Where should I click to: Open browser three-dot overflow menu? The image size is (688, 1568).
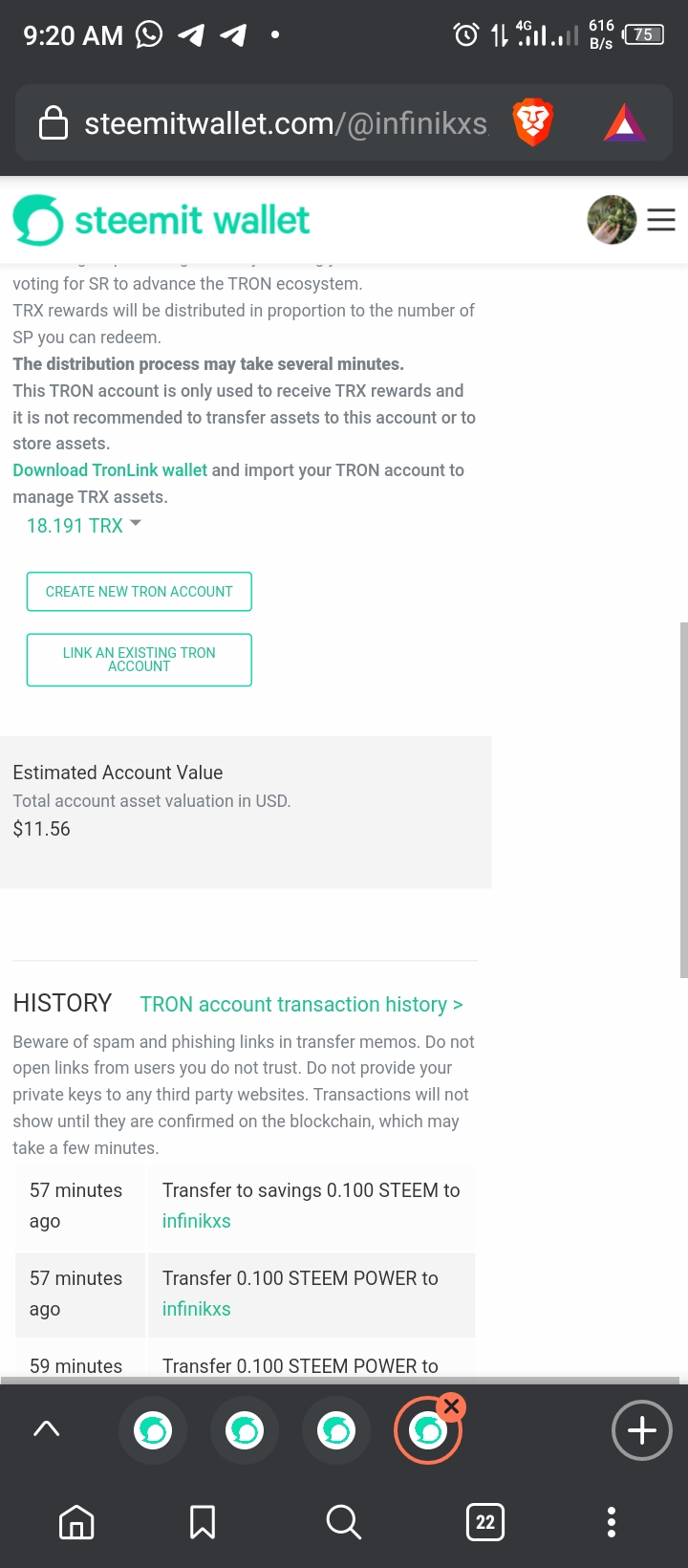pos(612,1521)
